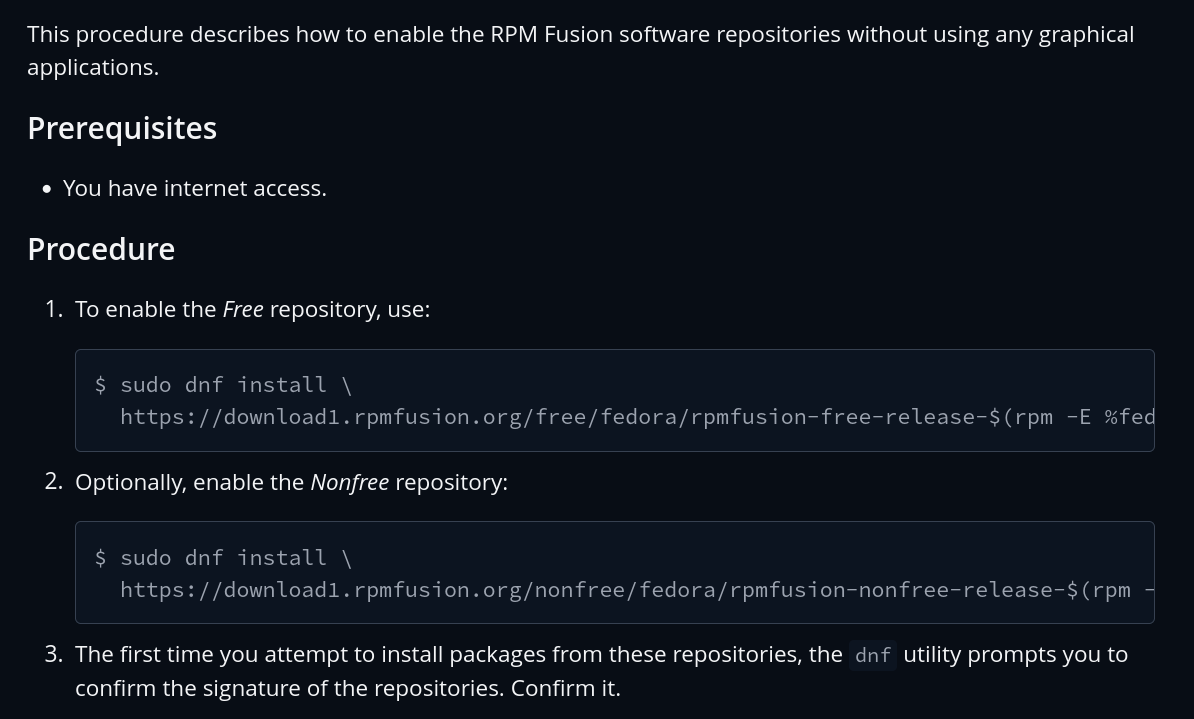Image resolution: width=1194 pixels, height=719 pixels.
Task: Click "sudo dnf install" in the first code block
Action: [223, 385]
